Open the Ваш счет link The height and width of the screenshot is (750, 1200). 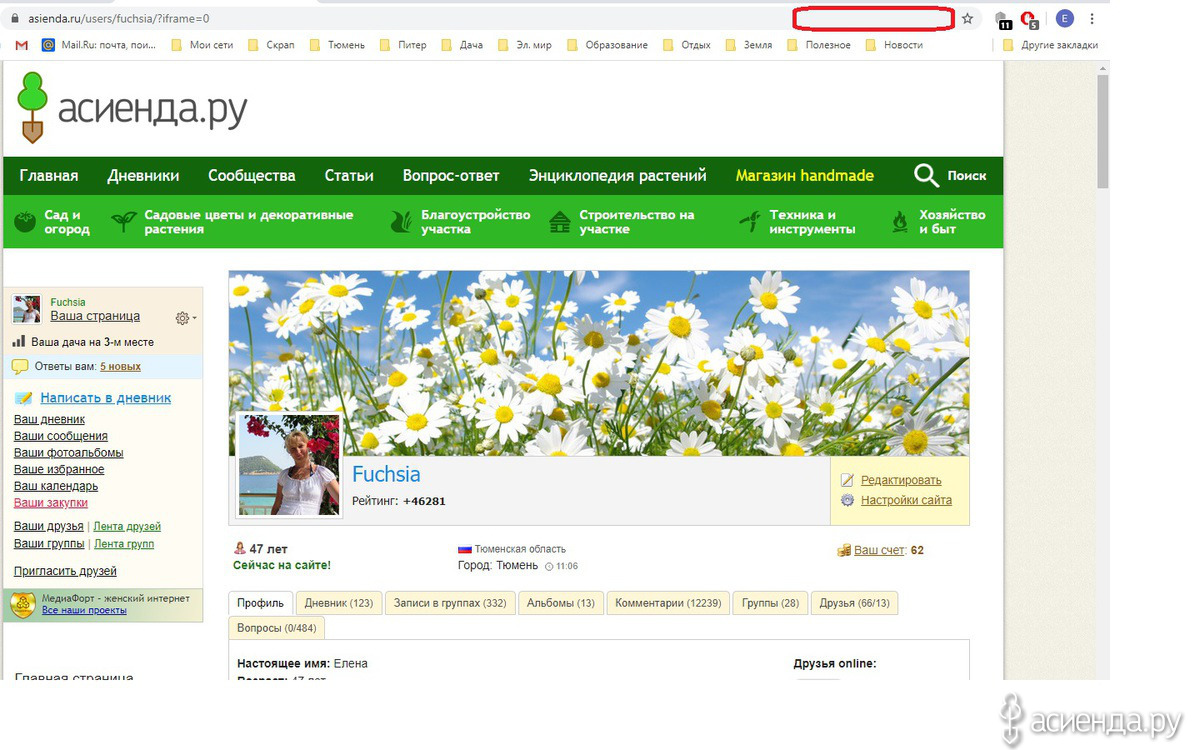point(880,550)
